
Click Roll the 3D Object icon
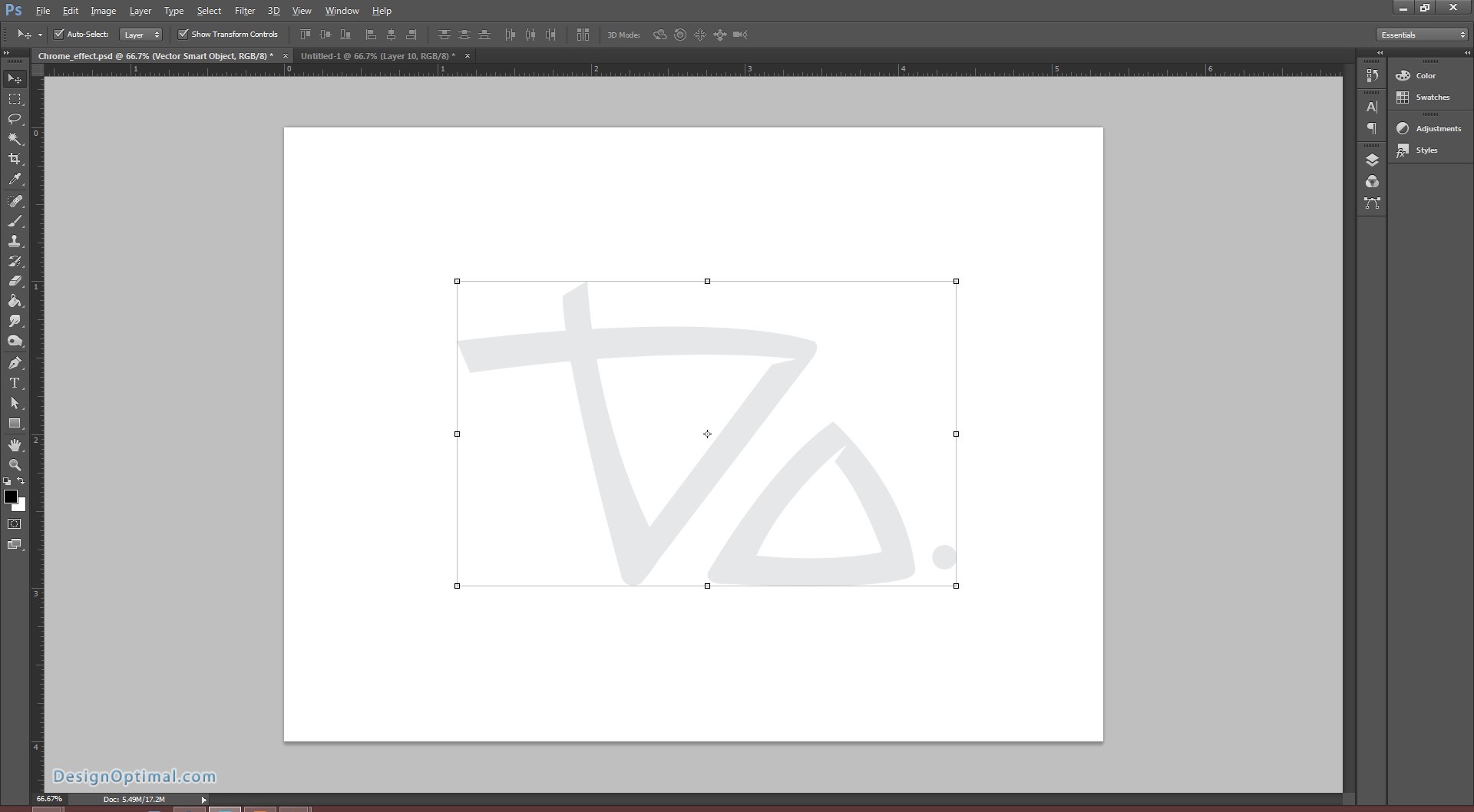680,35
